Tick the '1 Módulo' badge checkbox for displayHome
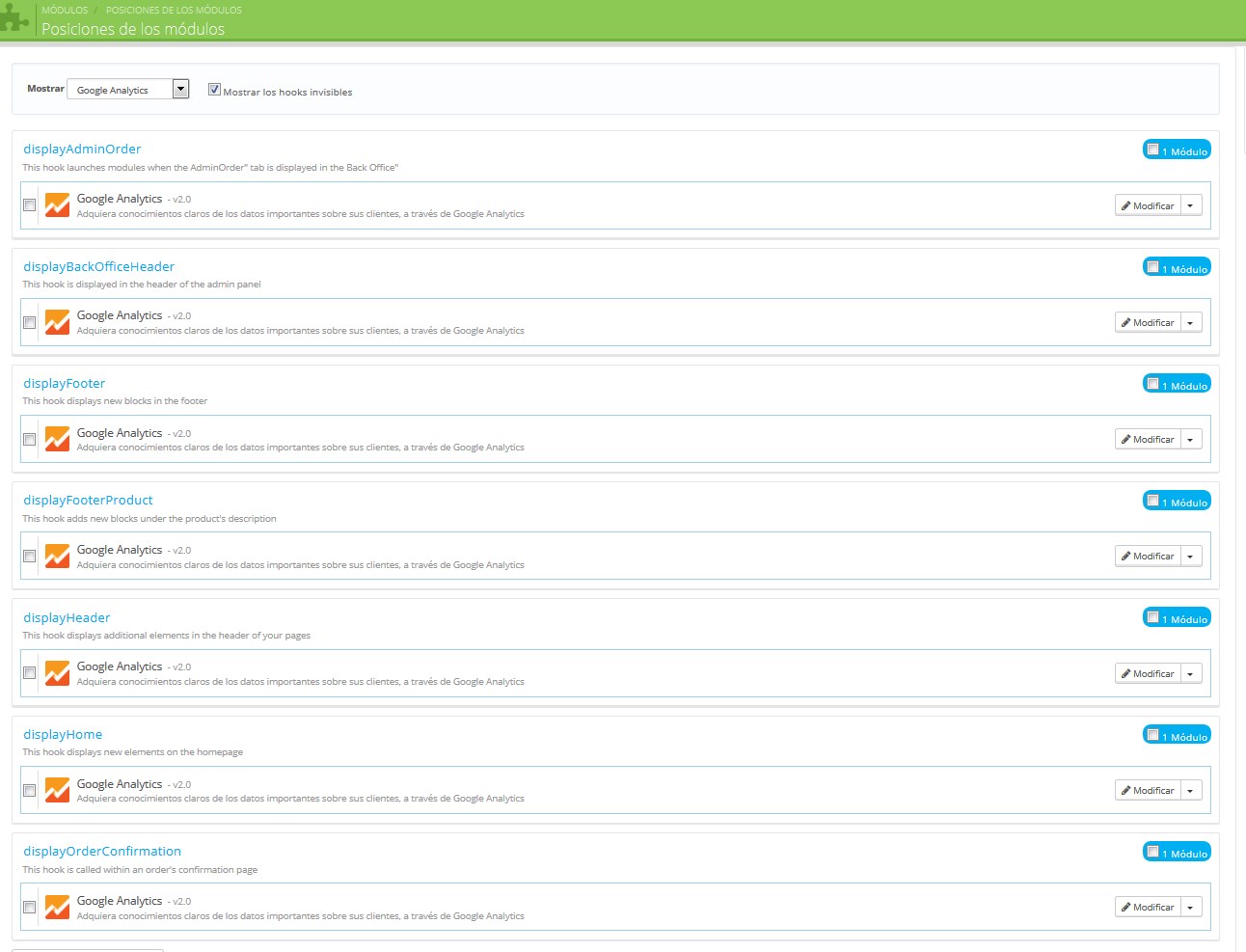1246x952 pixels. 1152,734
